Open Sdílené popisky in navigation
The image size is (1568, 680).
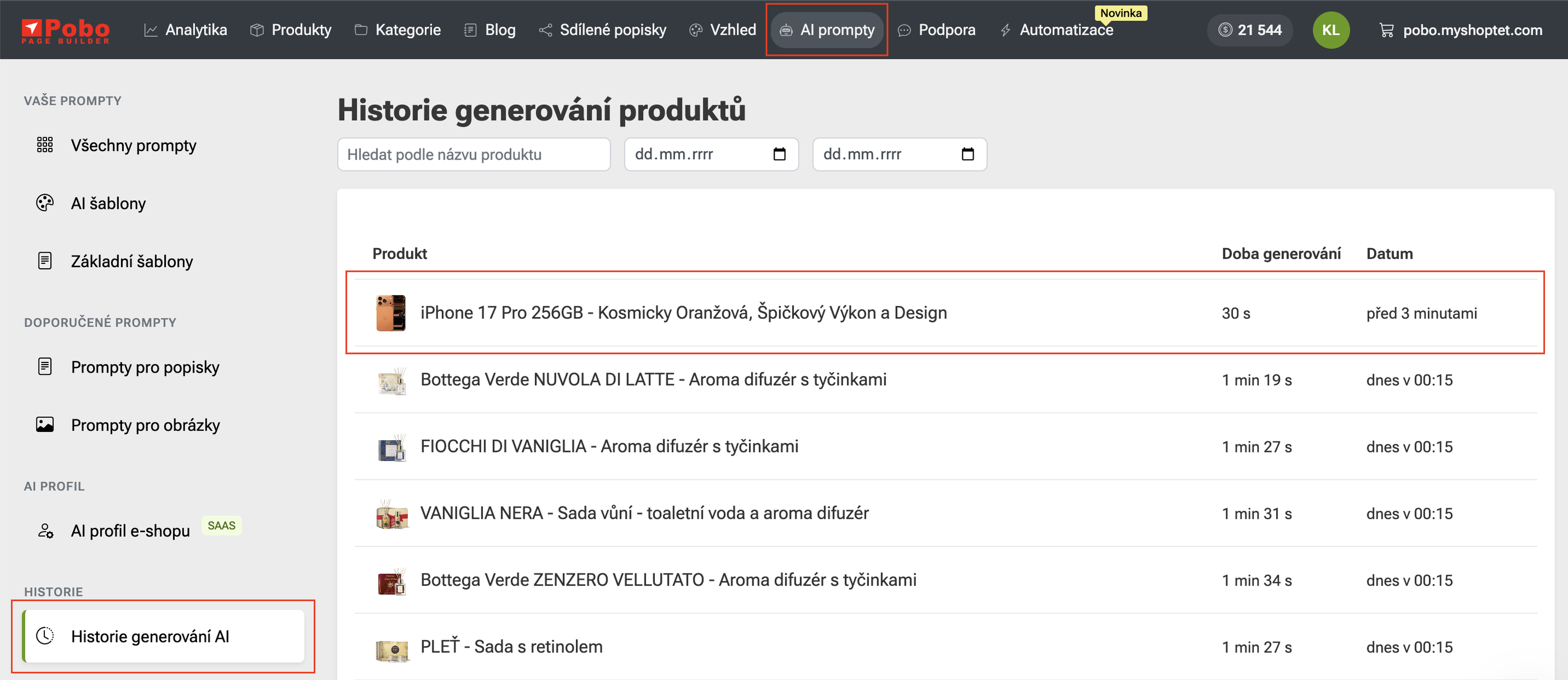pos(602,30)
